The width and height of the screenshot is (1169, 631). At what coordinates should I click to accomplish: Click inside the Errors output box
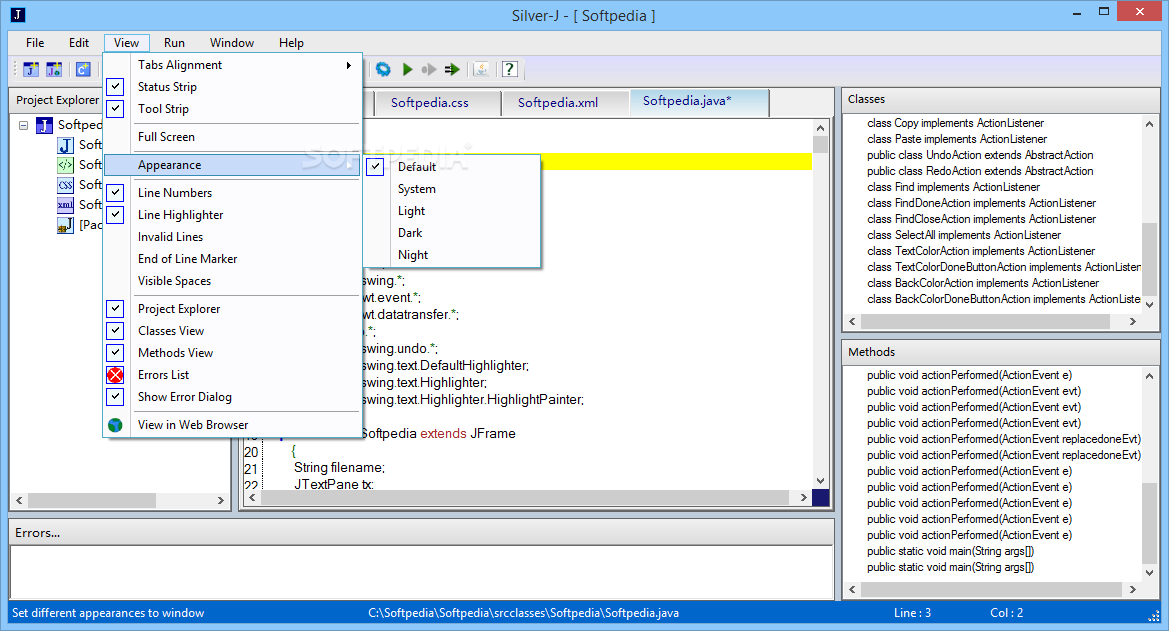point(421,571)
